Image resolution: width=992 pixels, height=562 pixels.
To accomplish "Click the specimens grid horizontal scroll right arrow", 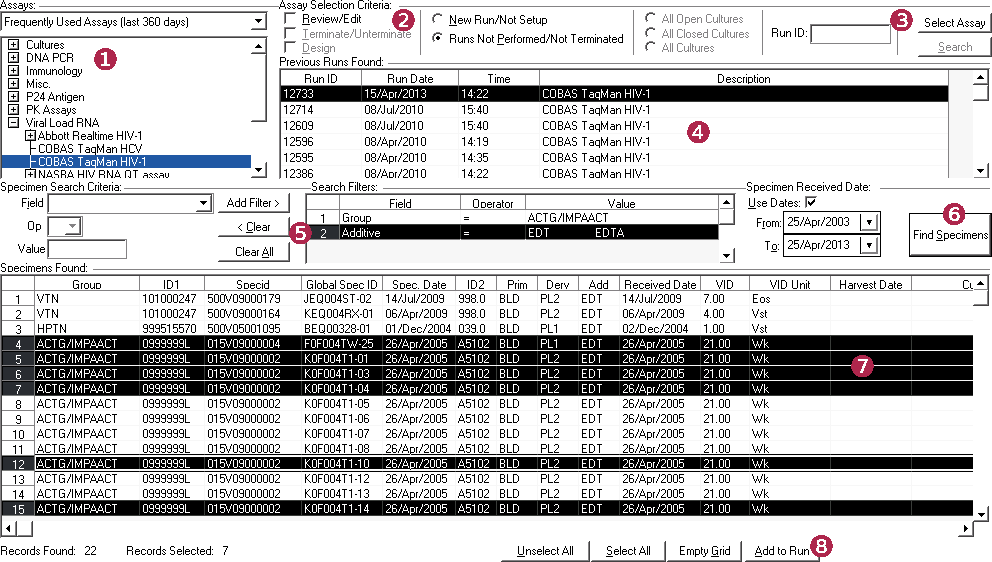I will pyautogui.click(x=966, y=528).
